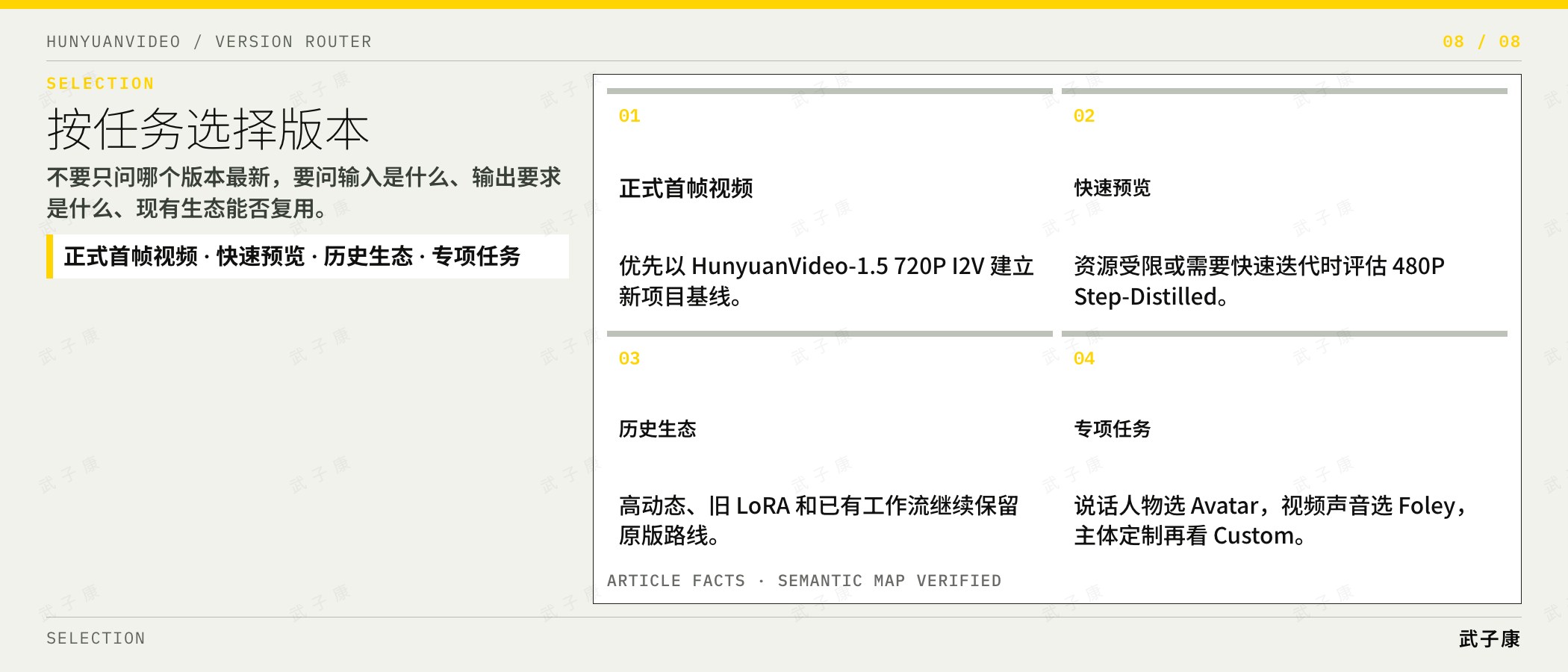Click the card heading '快速预览'

[1113, 188]
